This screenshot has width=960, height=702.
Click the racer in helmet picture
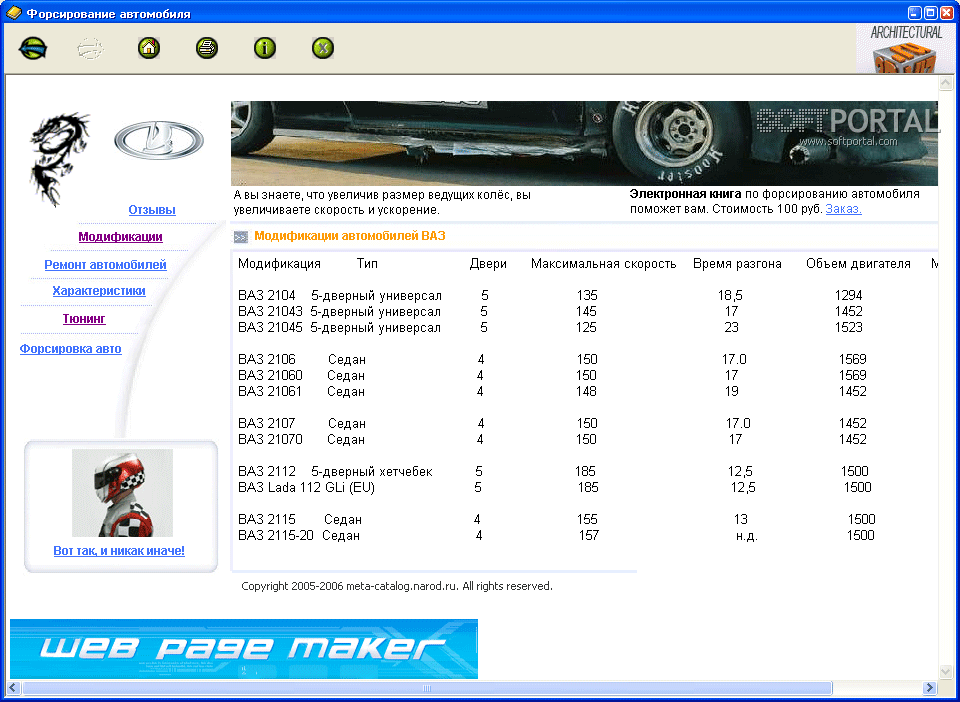[122, 493]
